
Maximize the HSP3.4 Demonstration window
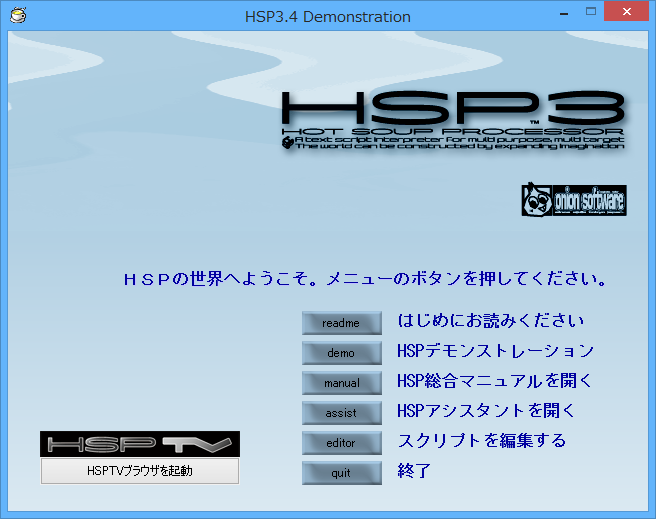pyautogui.click(x=591, y=12)
